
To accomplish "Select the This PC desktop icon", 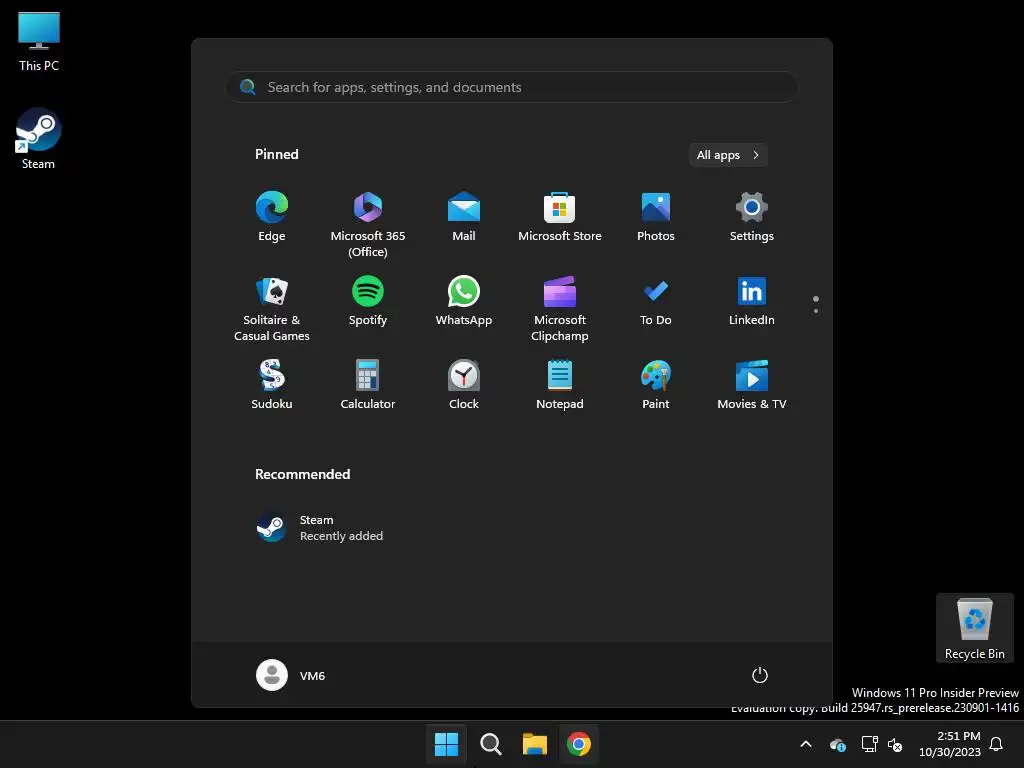I will tap(39, 42).
